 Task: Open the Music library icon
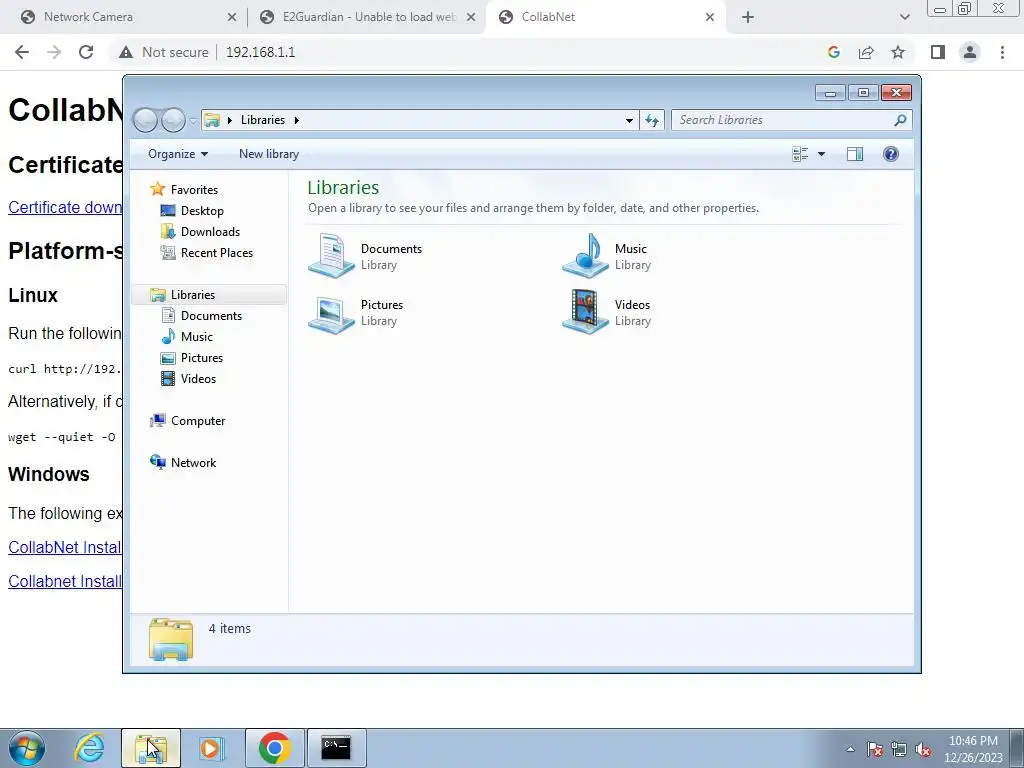click(x=585, y=255)
